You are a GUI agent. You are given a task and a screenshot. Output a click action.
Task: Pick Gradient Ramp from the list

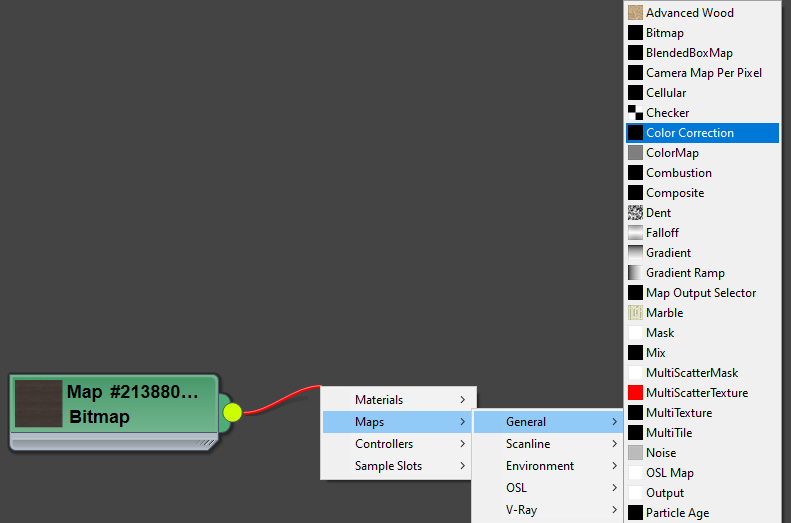pos(702,273)
